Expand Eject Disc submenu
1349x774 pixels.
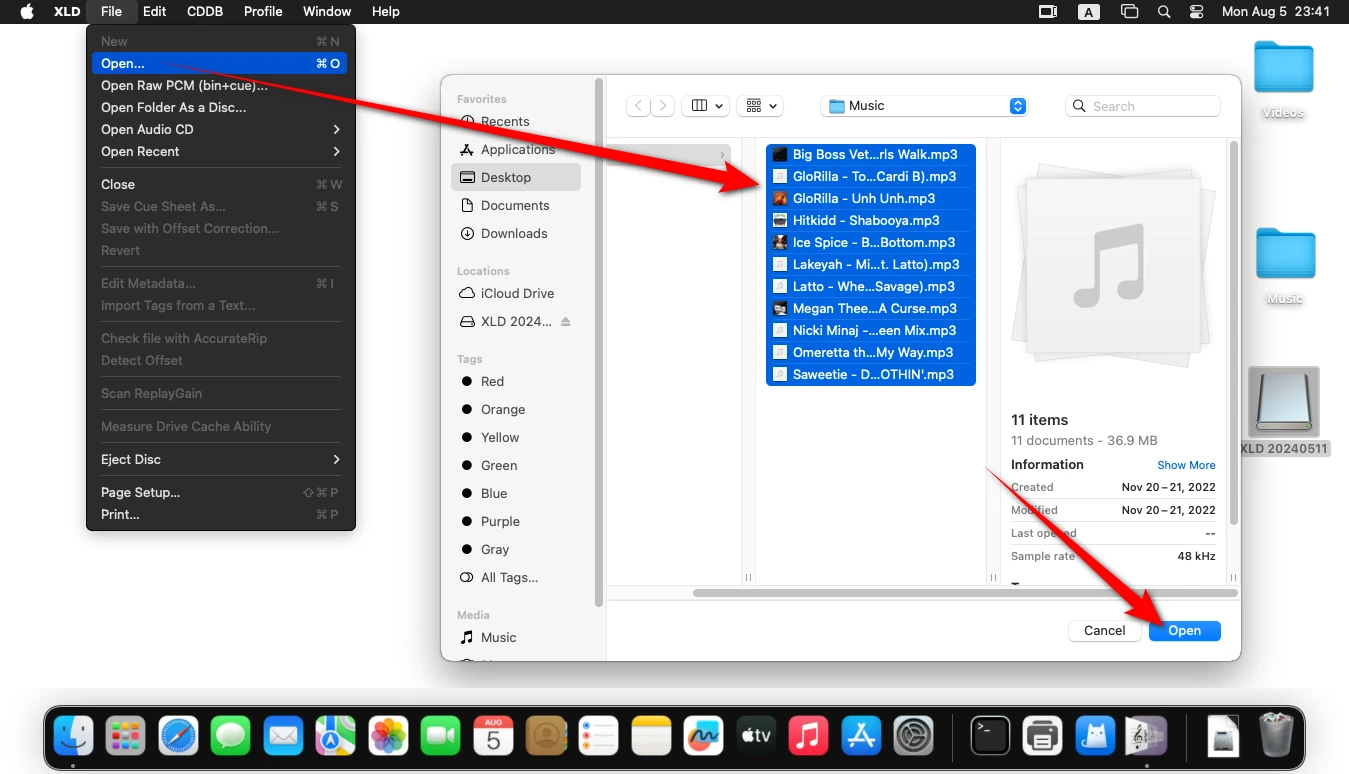pos(221,460)
